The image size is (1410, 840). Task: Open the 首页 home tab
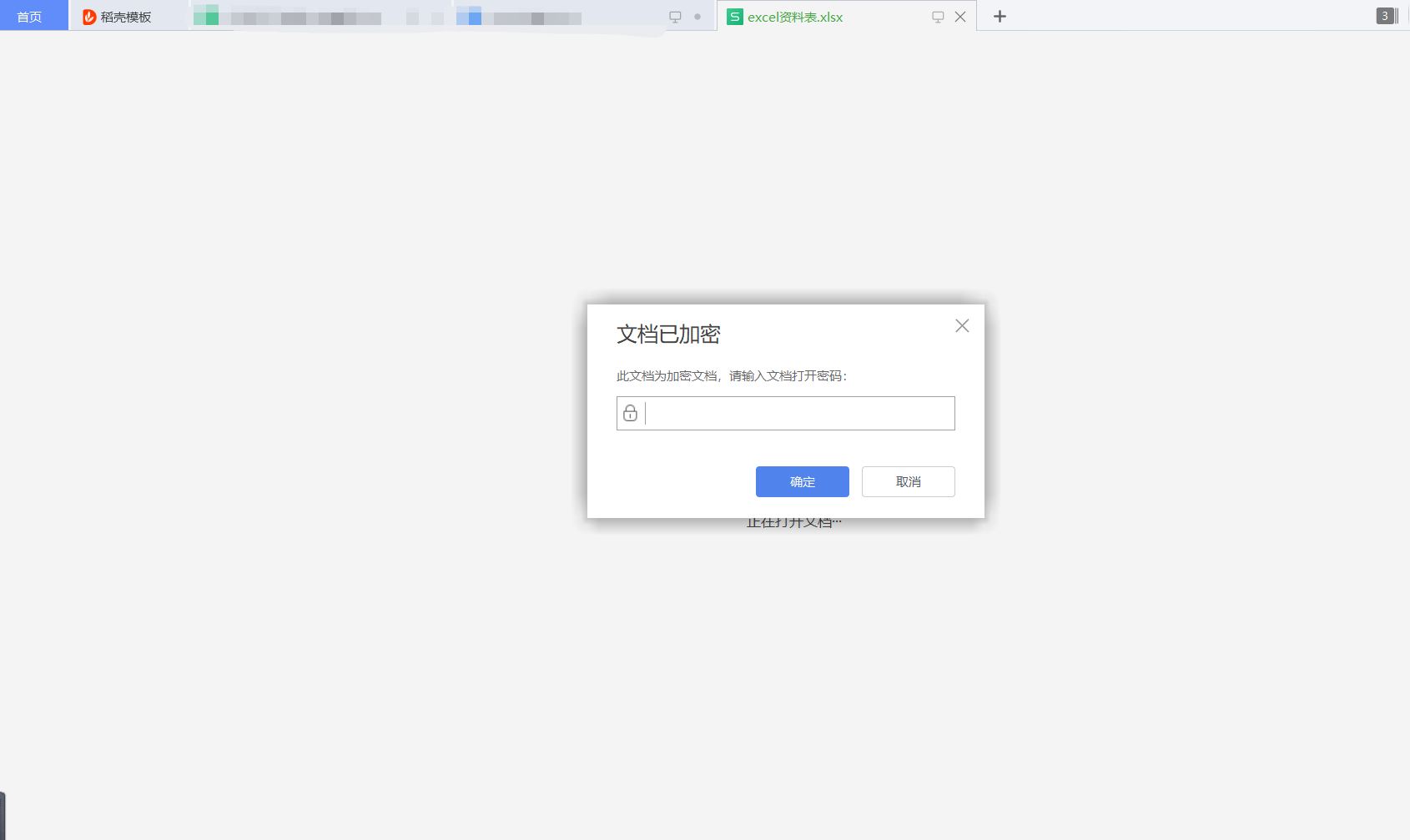[33, 16]
